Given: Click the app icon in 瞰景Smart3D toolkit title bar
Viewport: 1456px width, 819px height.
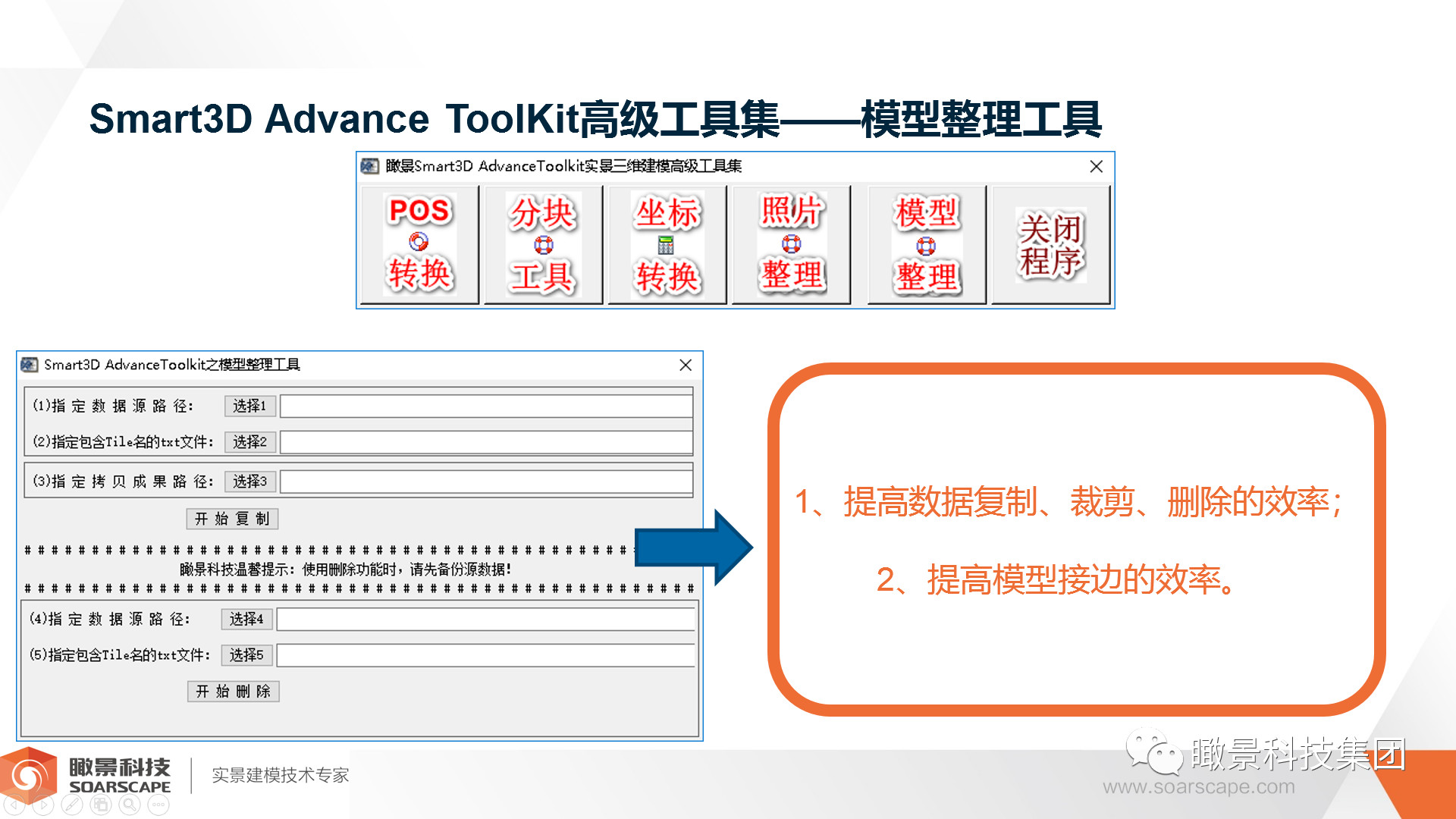Looking at the screenshot, I should [369, 166].
